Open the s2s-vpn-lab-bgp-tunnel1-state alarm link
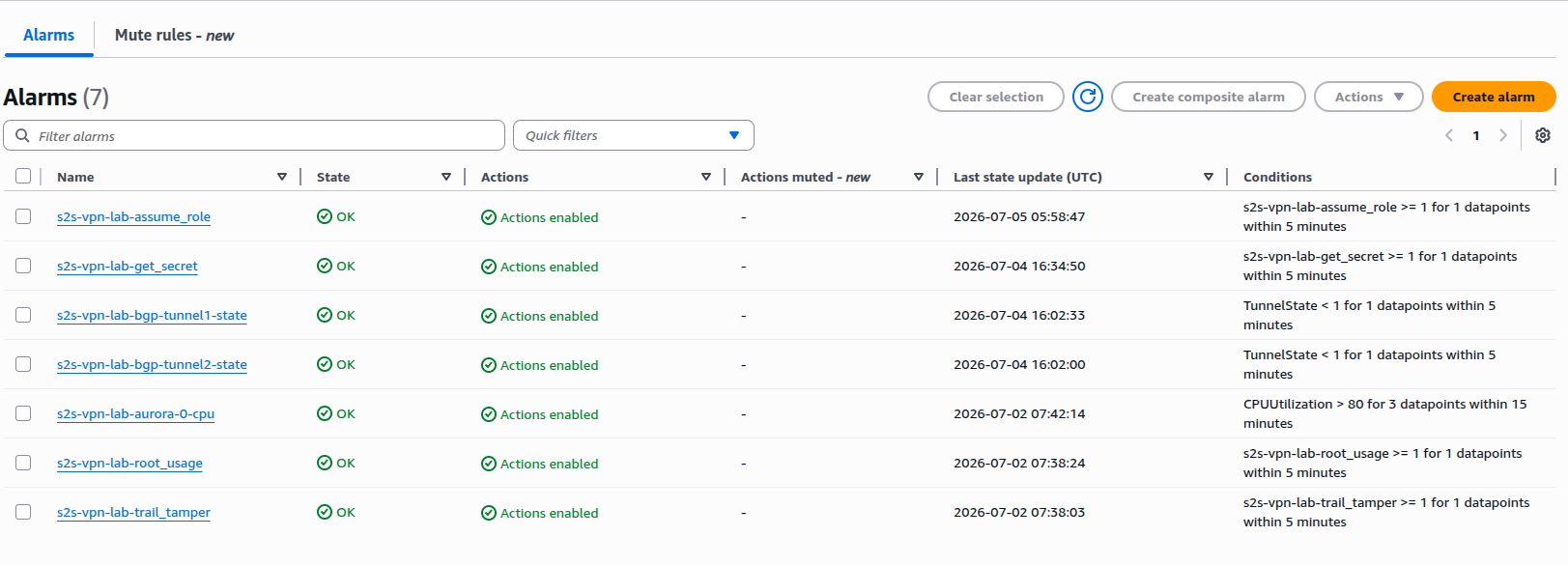 tap(152, 315)
